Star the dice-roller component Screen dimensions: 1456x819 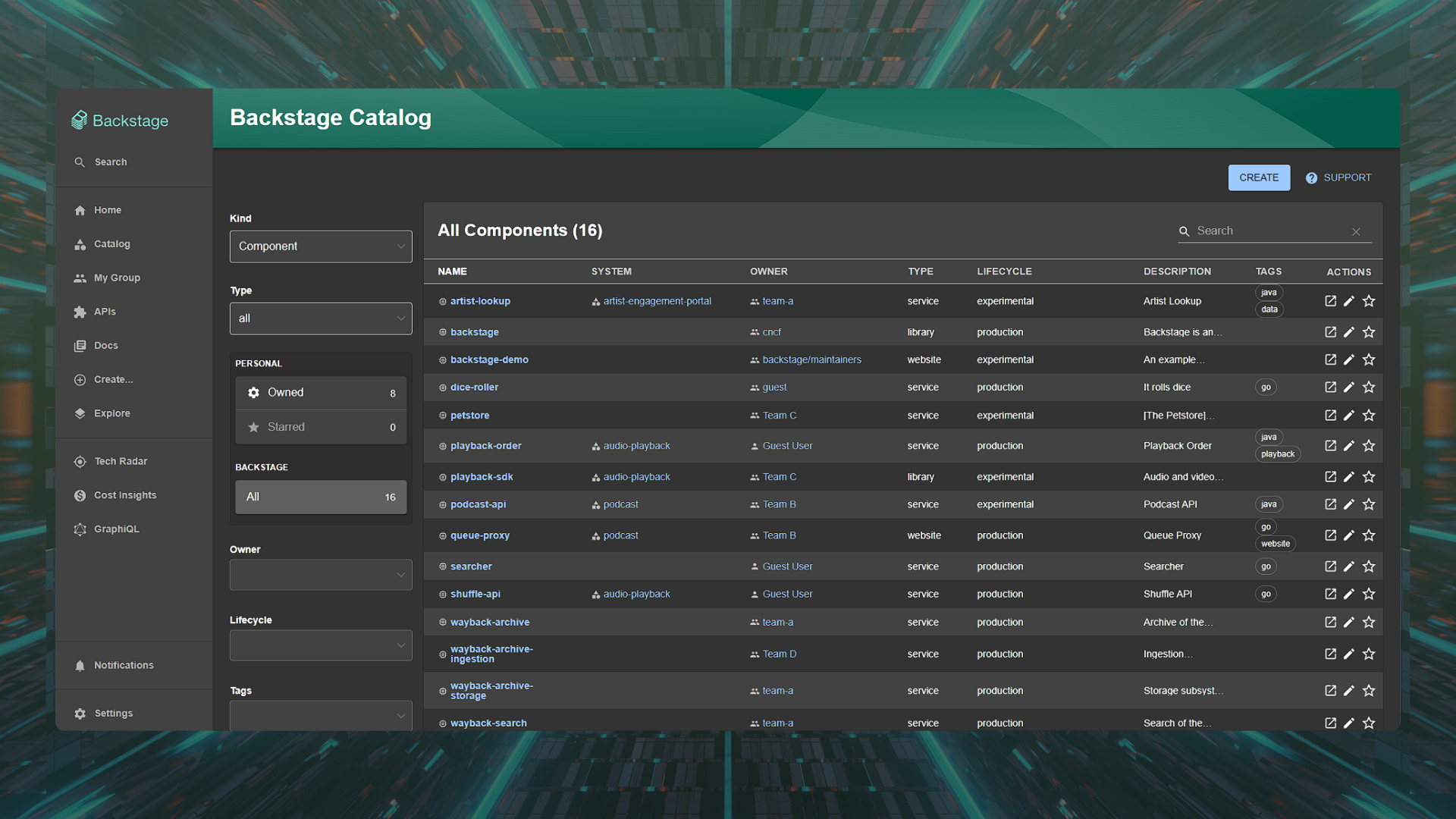click(x=1369, y=388)
